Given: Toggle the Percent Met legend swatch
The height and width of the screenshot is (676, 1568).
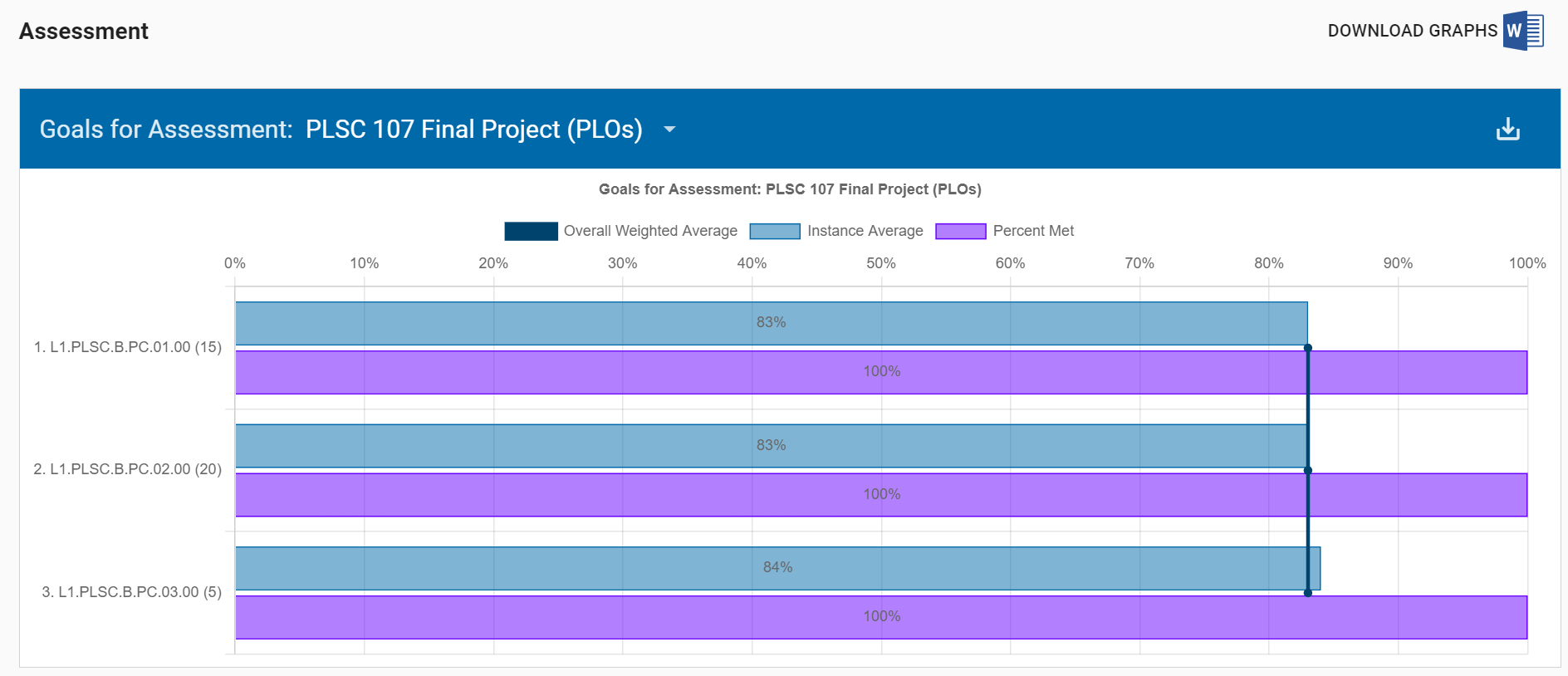Looking at the screenshot, I should pos(960,232).
